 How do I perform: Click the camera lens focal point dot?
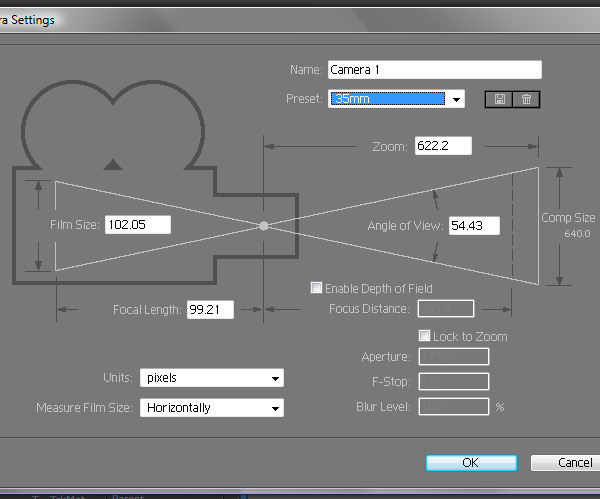click(264, 226)
